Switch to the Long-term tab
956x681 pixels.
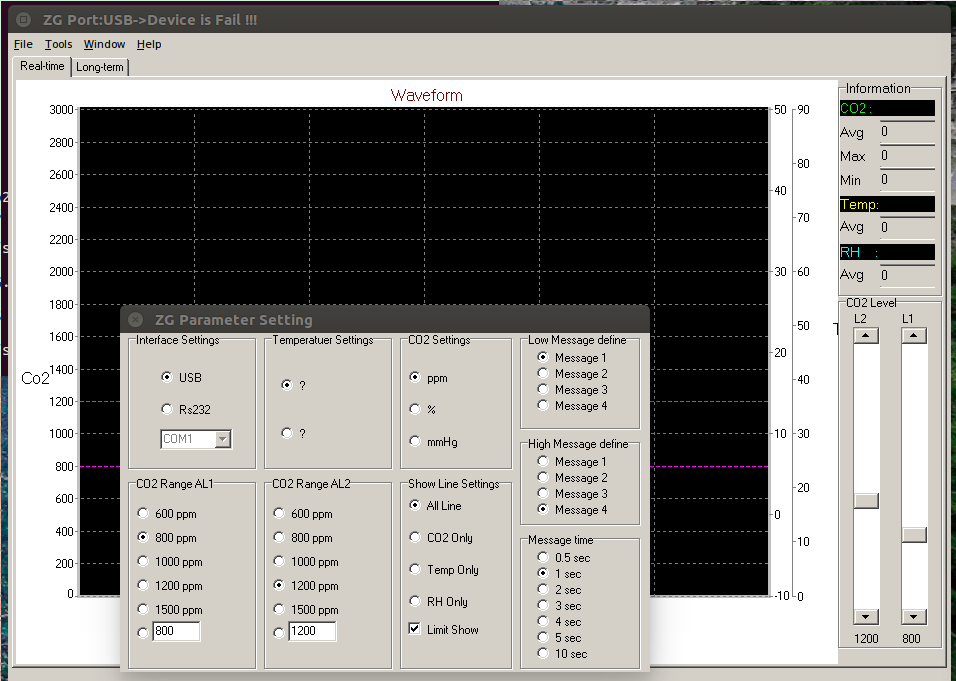101,67
